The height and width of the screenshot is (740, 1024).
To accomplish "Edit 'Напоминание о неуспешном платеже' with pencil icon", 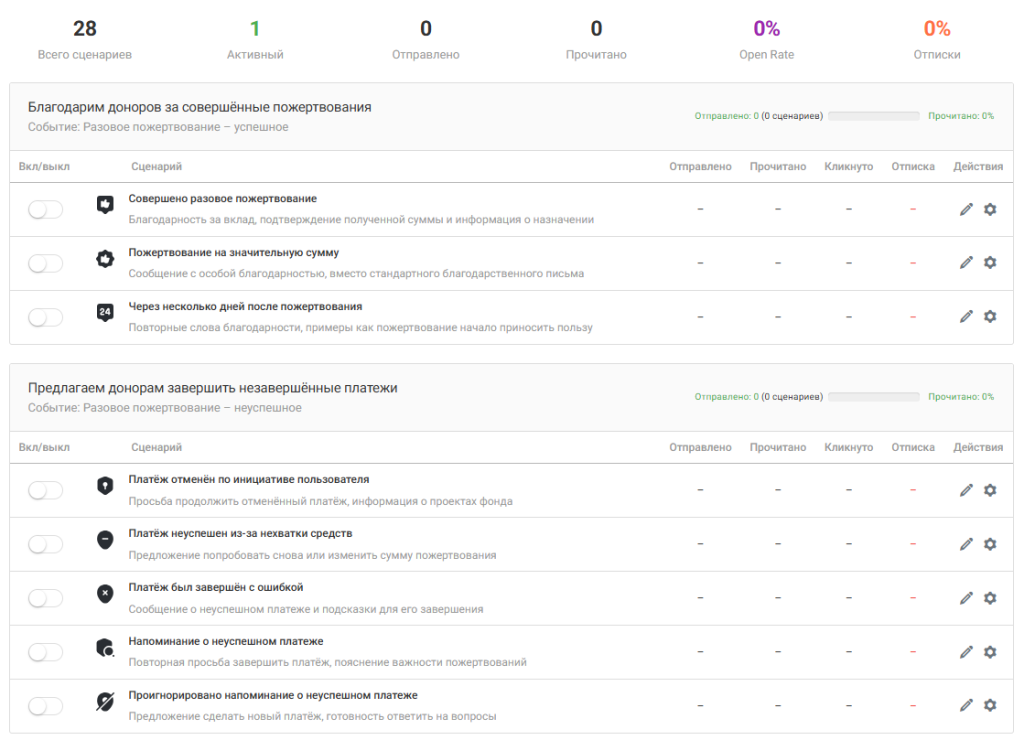I will pos(966,652).
